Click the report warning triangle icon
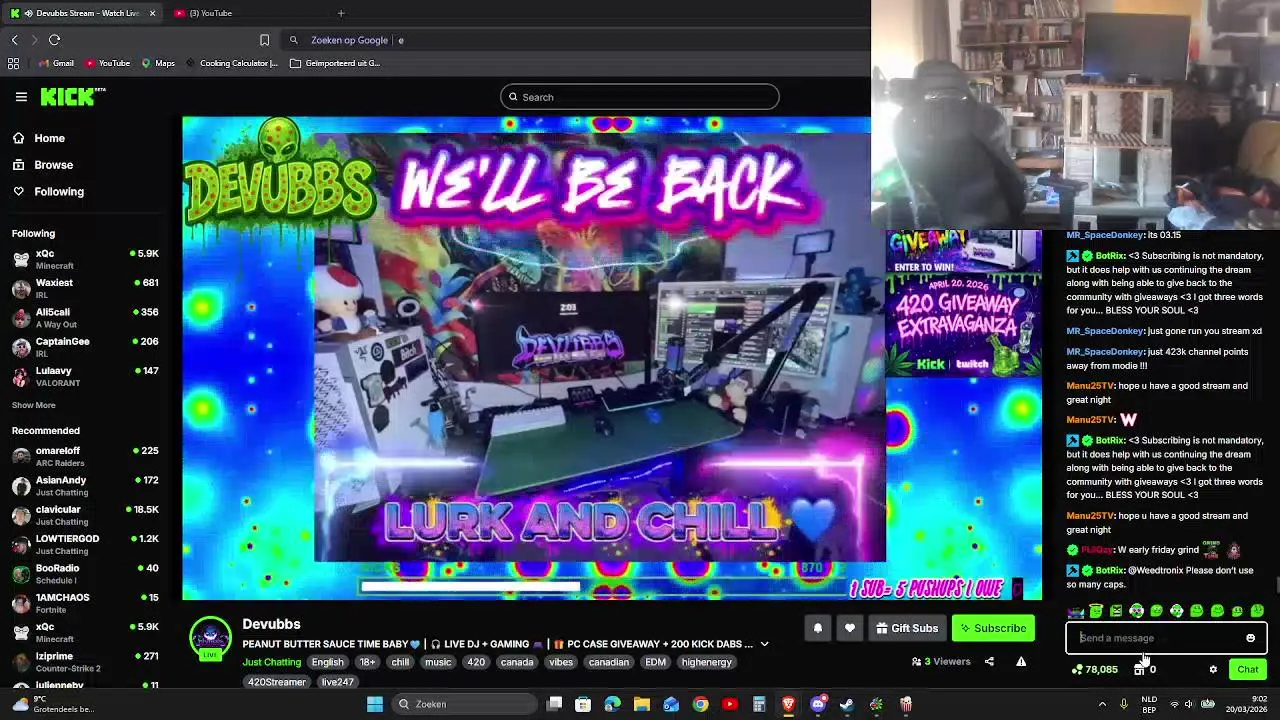The image size is (1280, 720). [1021, 661]
